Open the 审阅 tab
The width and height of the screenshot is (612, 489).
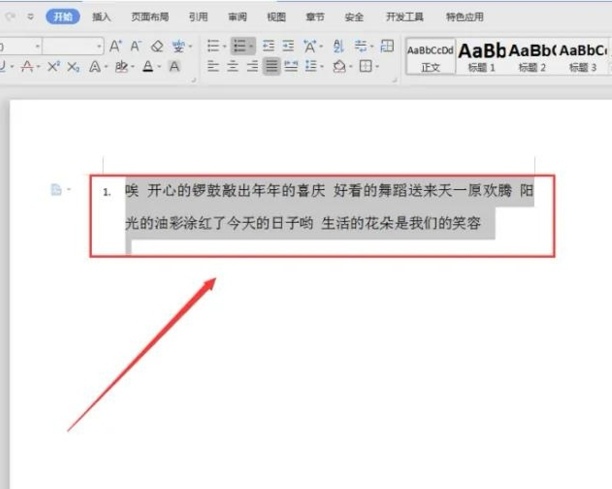[x=237, y=17]
